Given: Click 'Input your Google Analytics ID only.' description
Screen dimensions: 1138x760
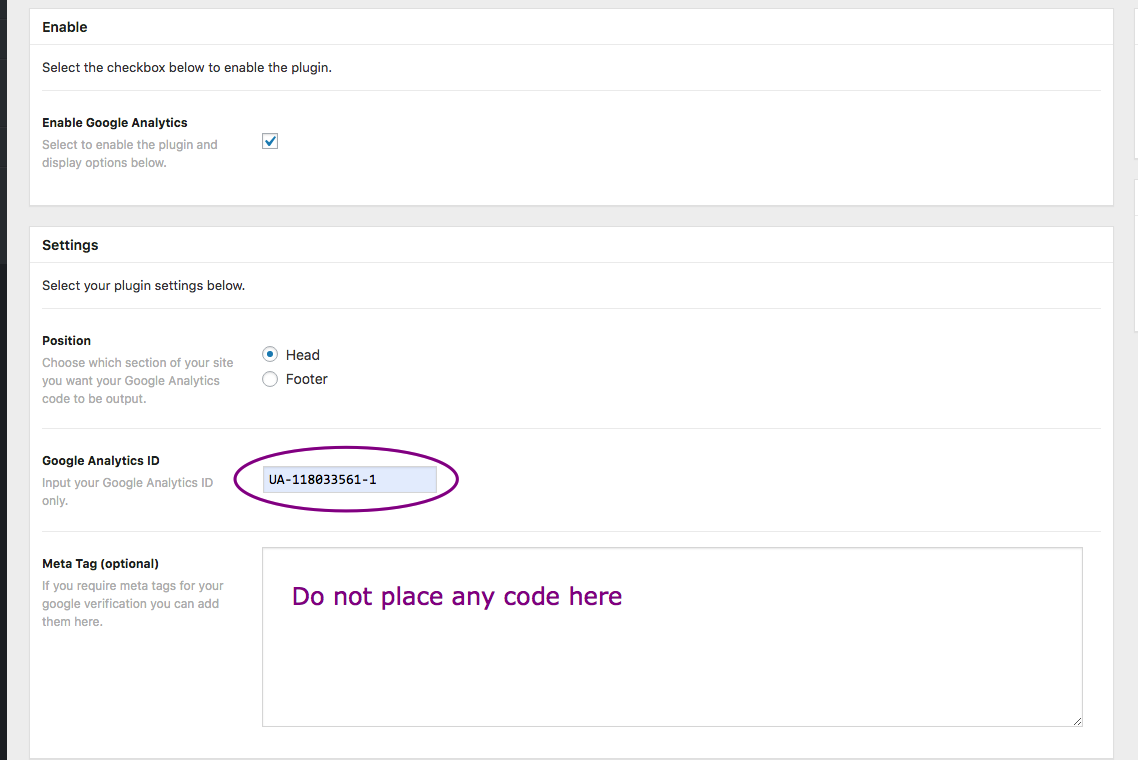Looking at the screenshot, I should [x=128, y=491].
